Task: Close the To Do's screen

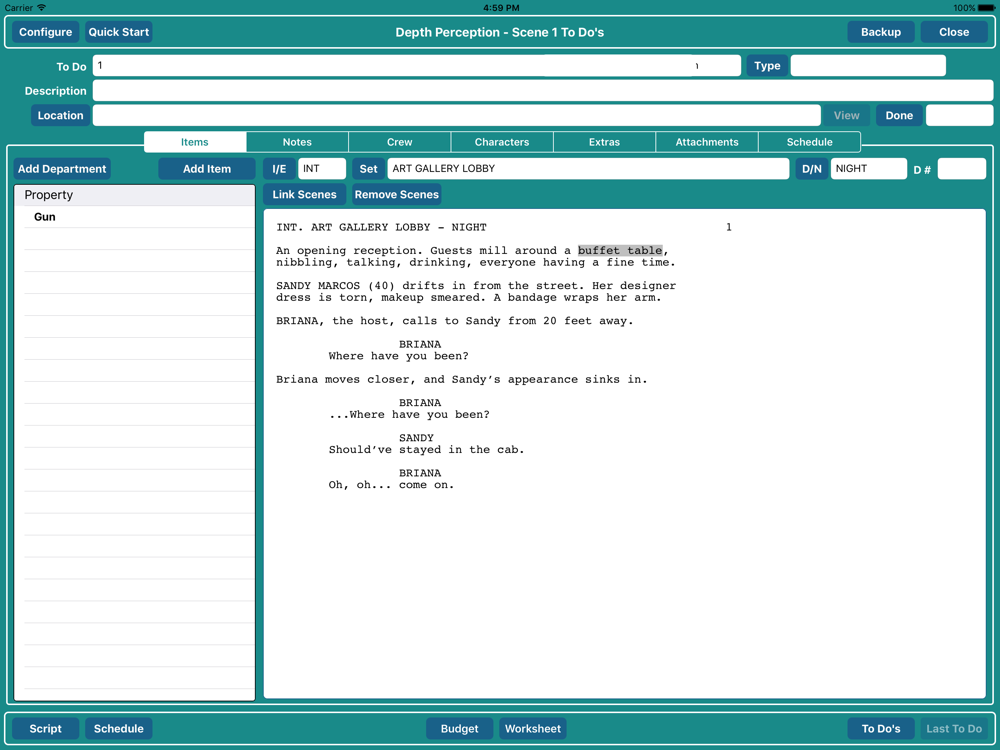Action: point(954,32)
